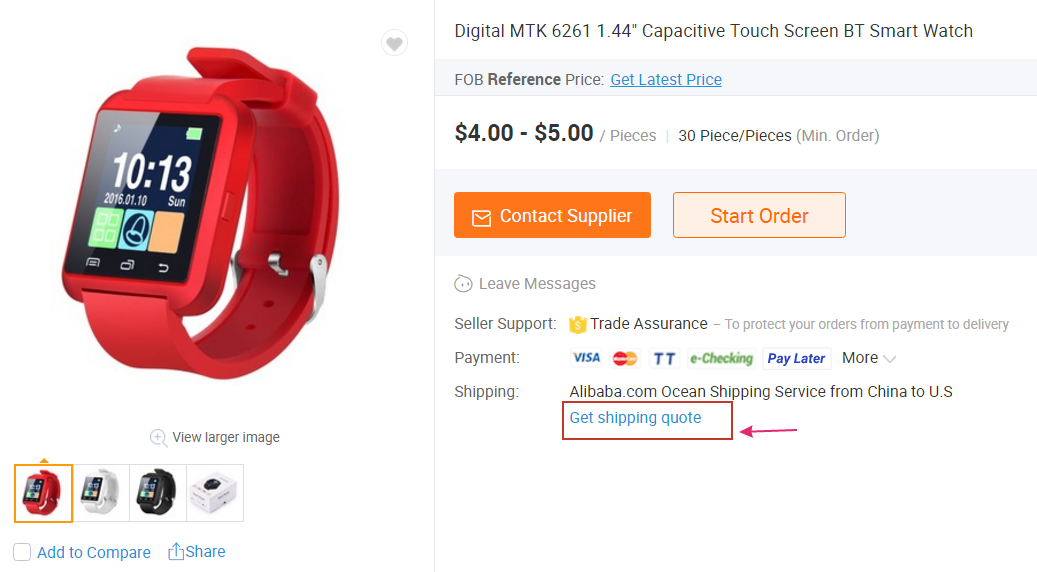Click the VISA payment icon
1037x572 pixels.
[x=586, y=358]
